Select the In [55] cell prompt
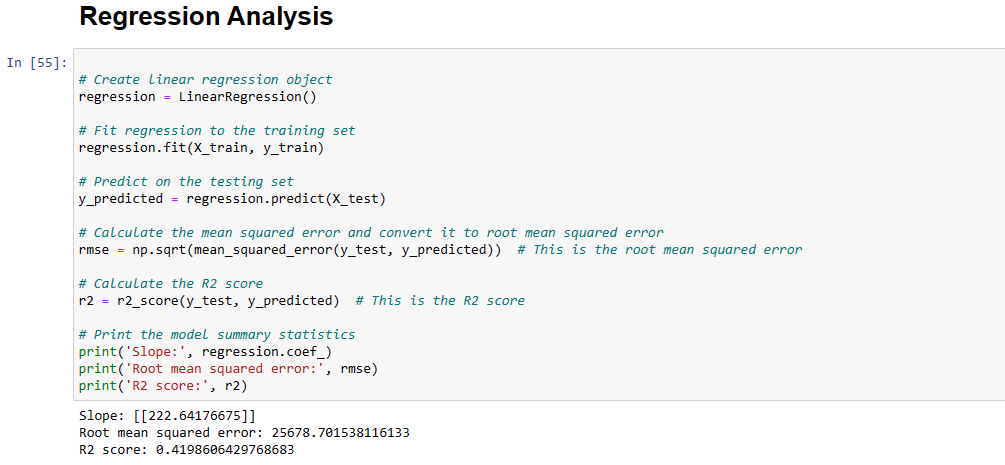The image size is (1005, 465). pyautogui.click(x=37, y=63)
